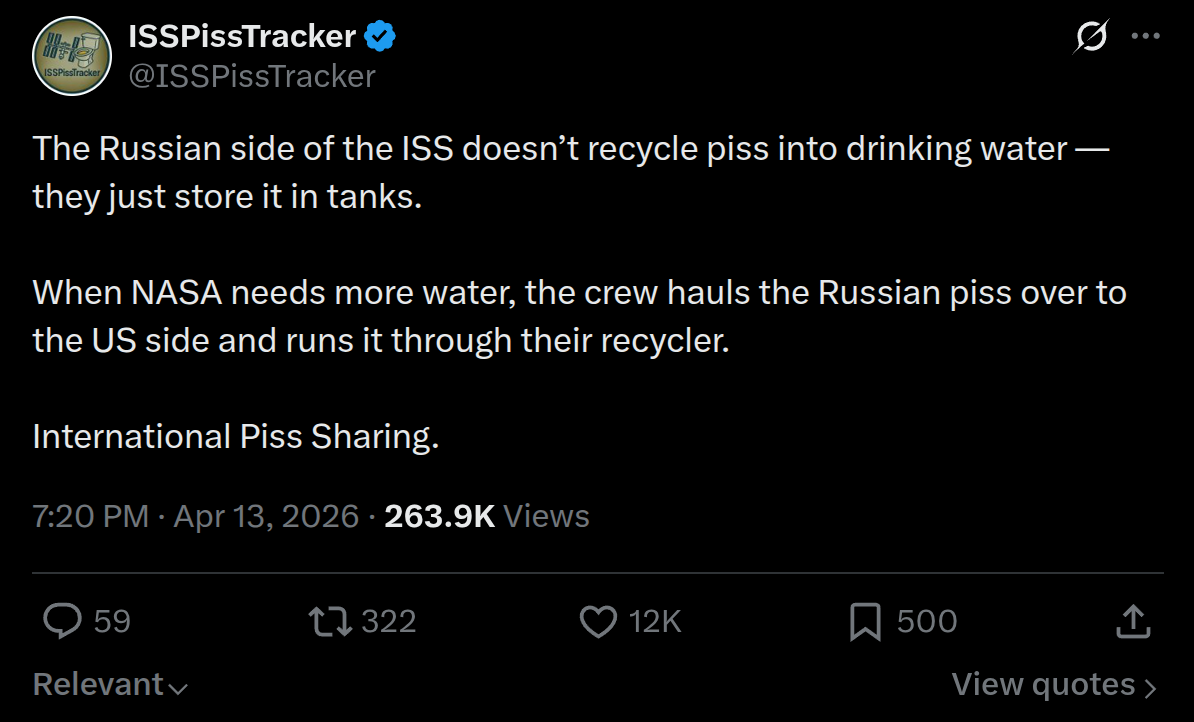Click the tweet text International Piss Sharing
This screenshot has width=1194, height=722.
point(236,437)
